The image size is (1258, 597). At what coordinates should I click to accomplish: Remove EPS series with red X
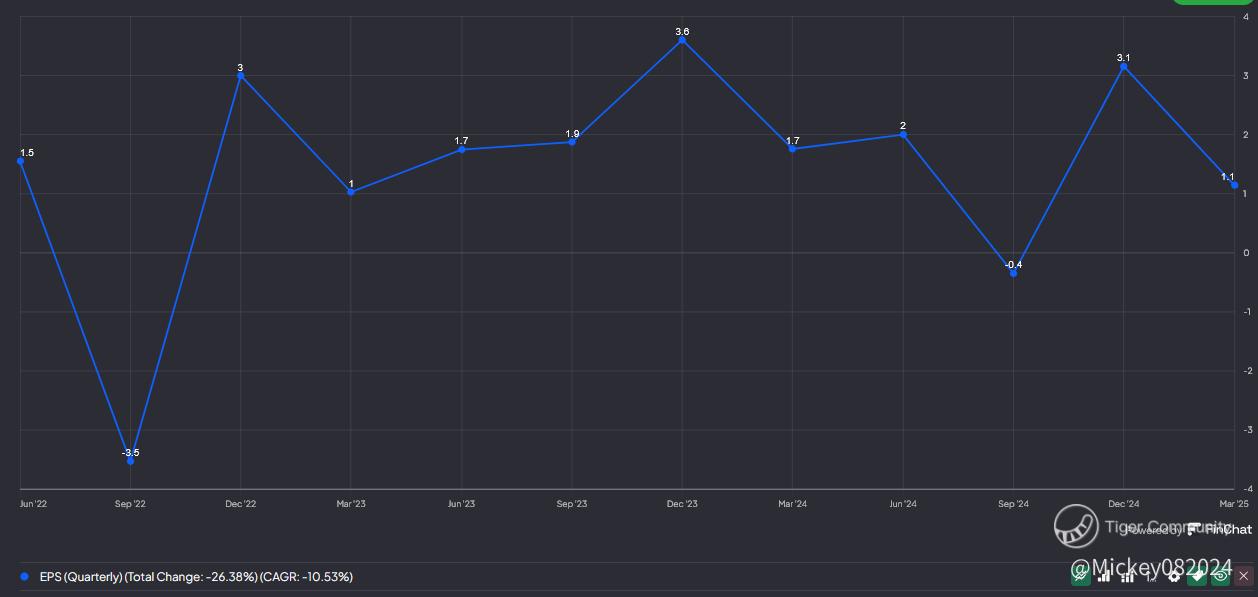pos(1243,576)
